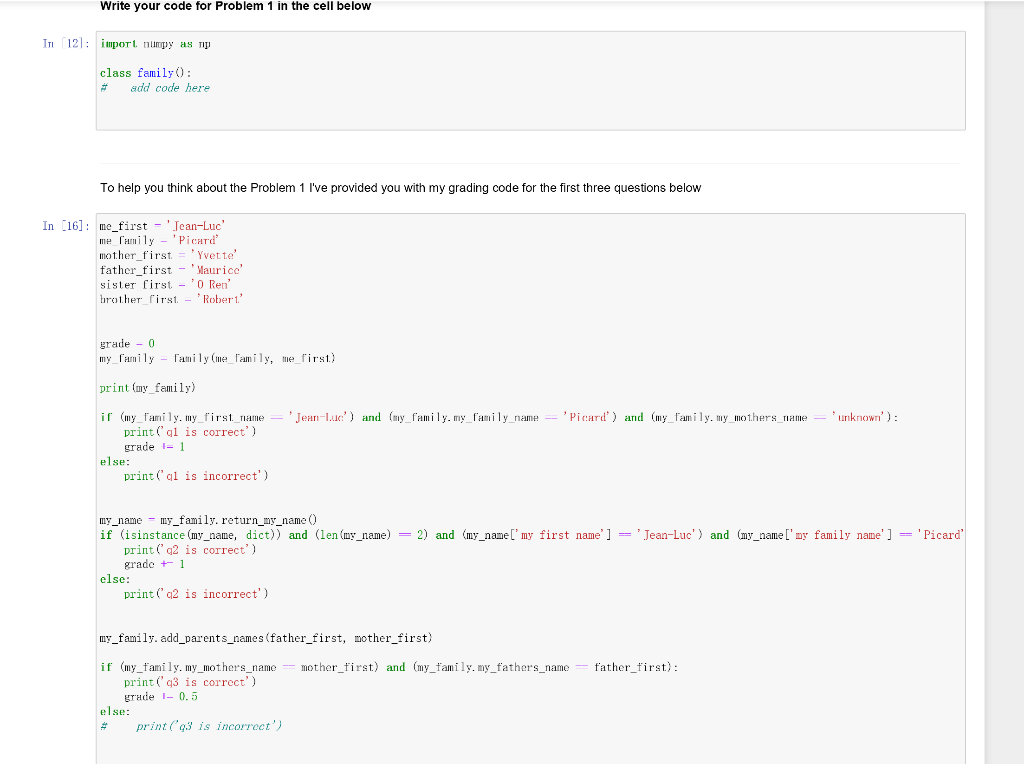The image size is (1024, 764).
Task: Select the '# add code here' comment
Action: (155, 88)
